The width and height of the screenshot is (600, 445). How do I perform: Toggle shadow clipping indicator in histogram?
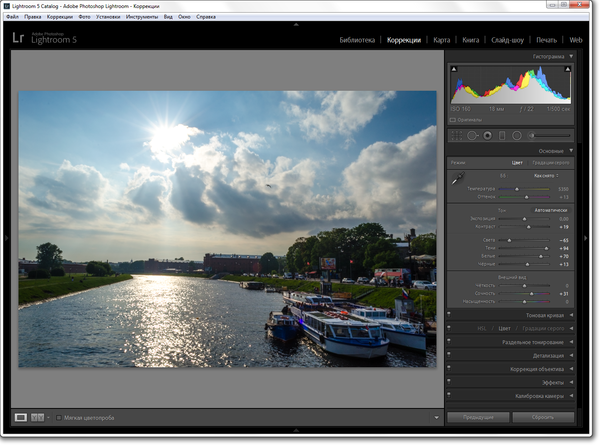pyautogui.click(x=454, y=69)
